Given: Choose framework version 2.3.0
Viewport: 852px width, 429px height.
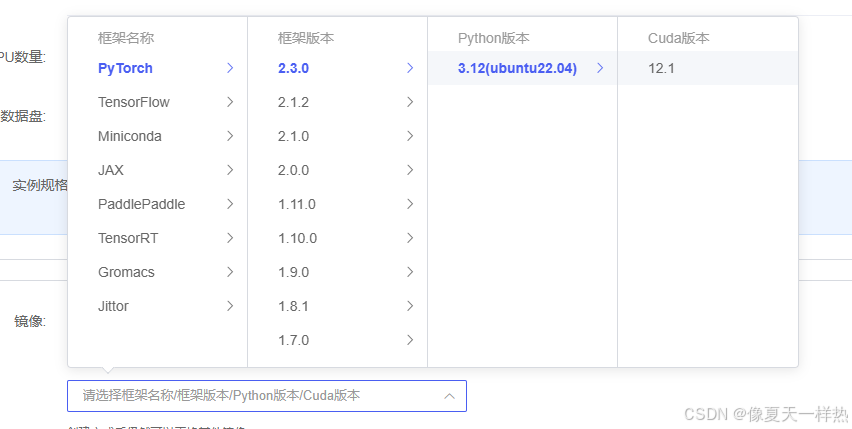Looking at the screenshot, I should pos(337,68).
